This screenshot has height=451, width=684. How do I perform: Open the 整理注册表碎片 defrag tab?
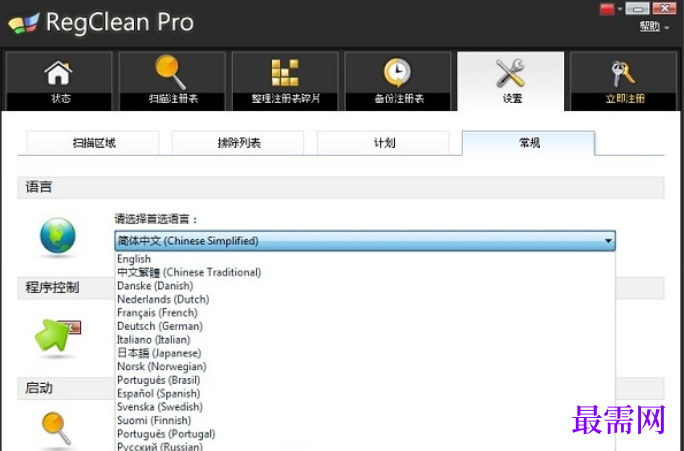(285, 81)
